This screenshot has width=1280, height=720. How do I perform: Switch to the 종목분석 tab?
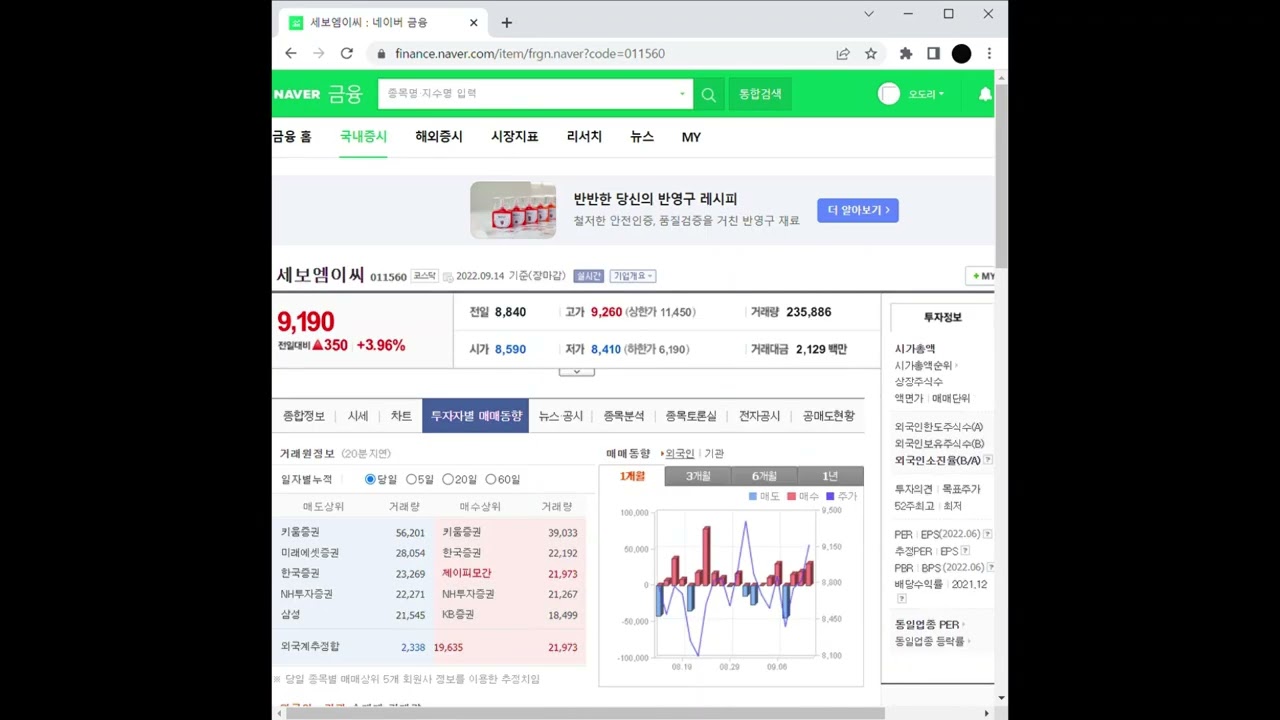(624, 416)
